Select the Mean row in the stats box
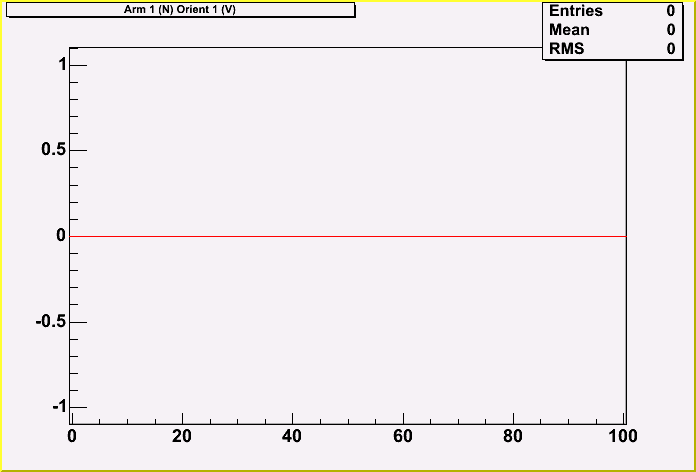 coord(610,30)
